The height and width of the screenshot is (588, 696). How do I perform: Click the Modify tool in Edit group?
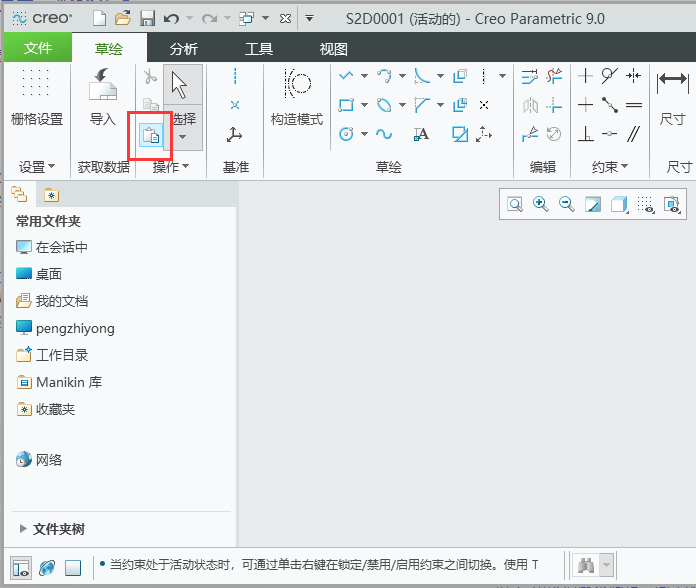coord(530,76)
